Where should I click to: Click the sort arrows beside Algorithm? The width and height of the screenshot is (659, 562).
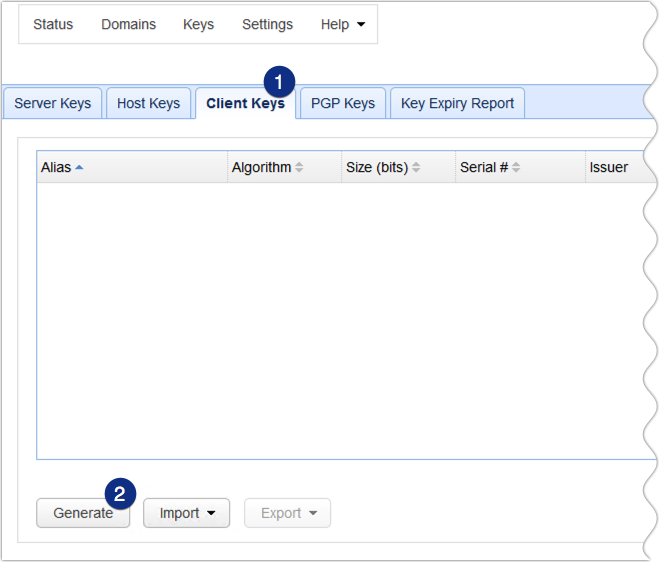point(299,168)
